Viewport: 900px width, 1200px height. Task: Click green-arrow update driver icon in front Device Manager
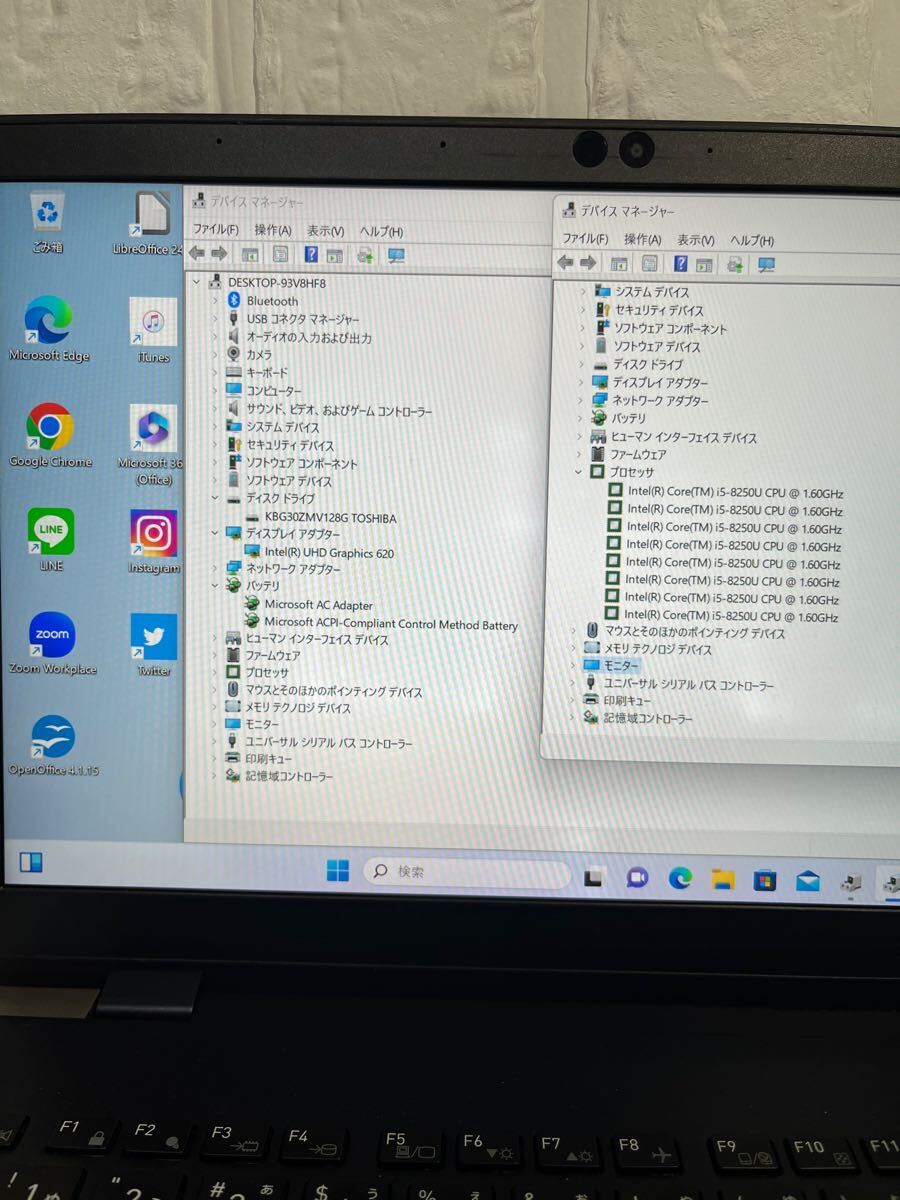tap(735, 264)
